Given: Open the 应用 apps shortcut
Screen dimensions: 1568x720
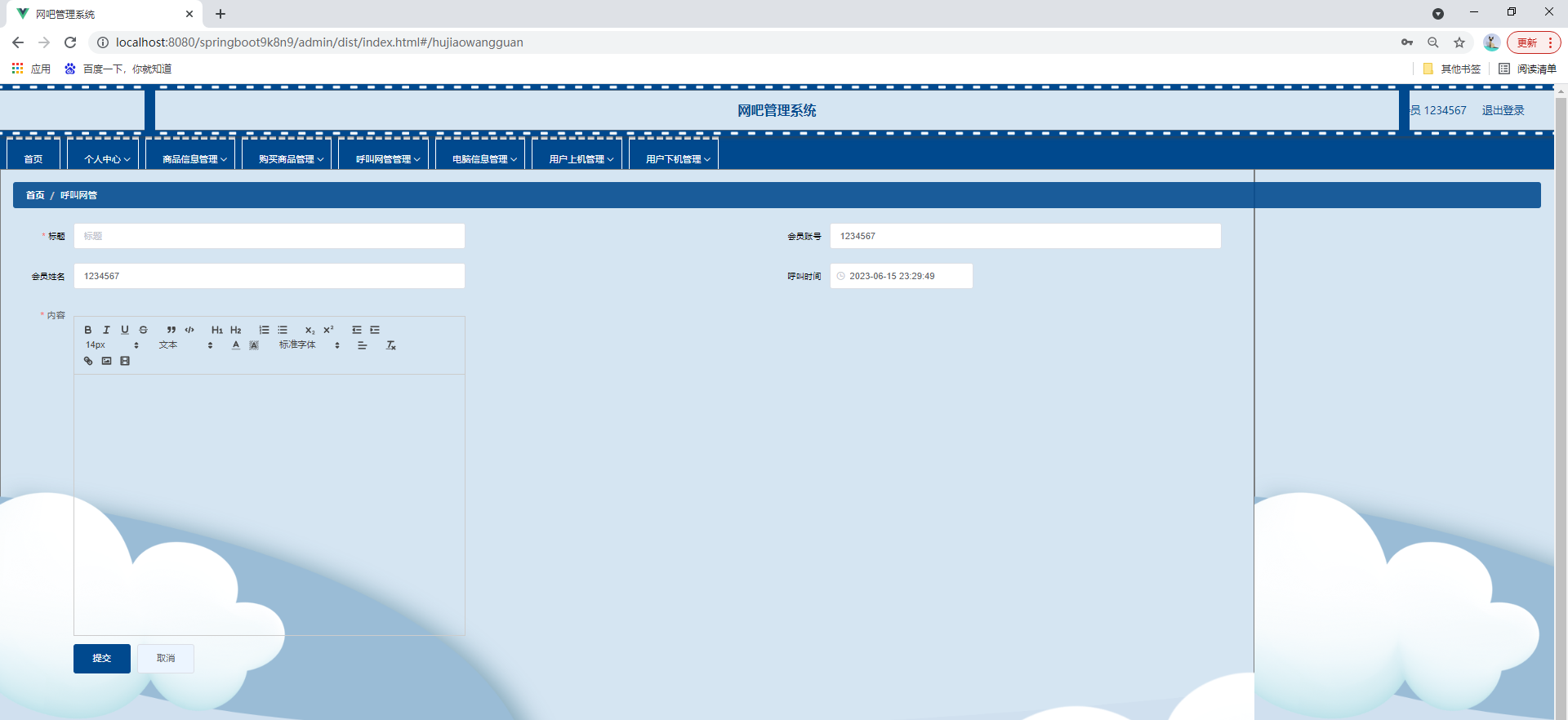Looking at the screenshot, I should 31,69.
